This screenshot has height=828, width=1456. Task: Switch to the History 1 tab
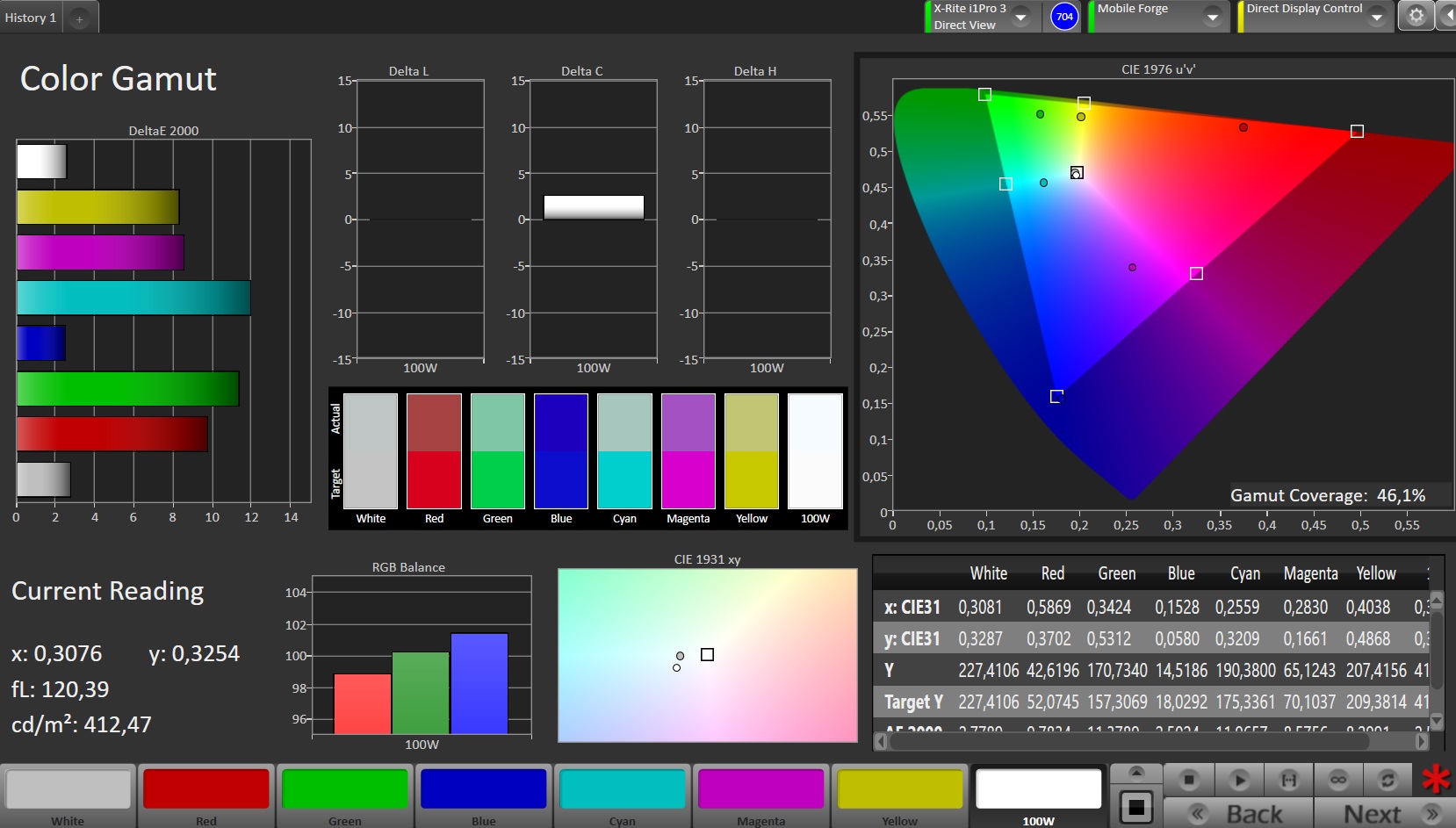pyautogui.click(x=31, y=18)
